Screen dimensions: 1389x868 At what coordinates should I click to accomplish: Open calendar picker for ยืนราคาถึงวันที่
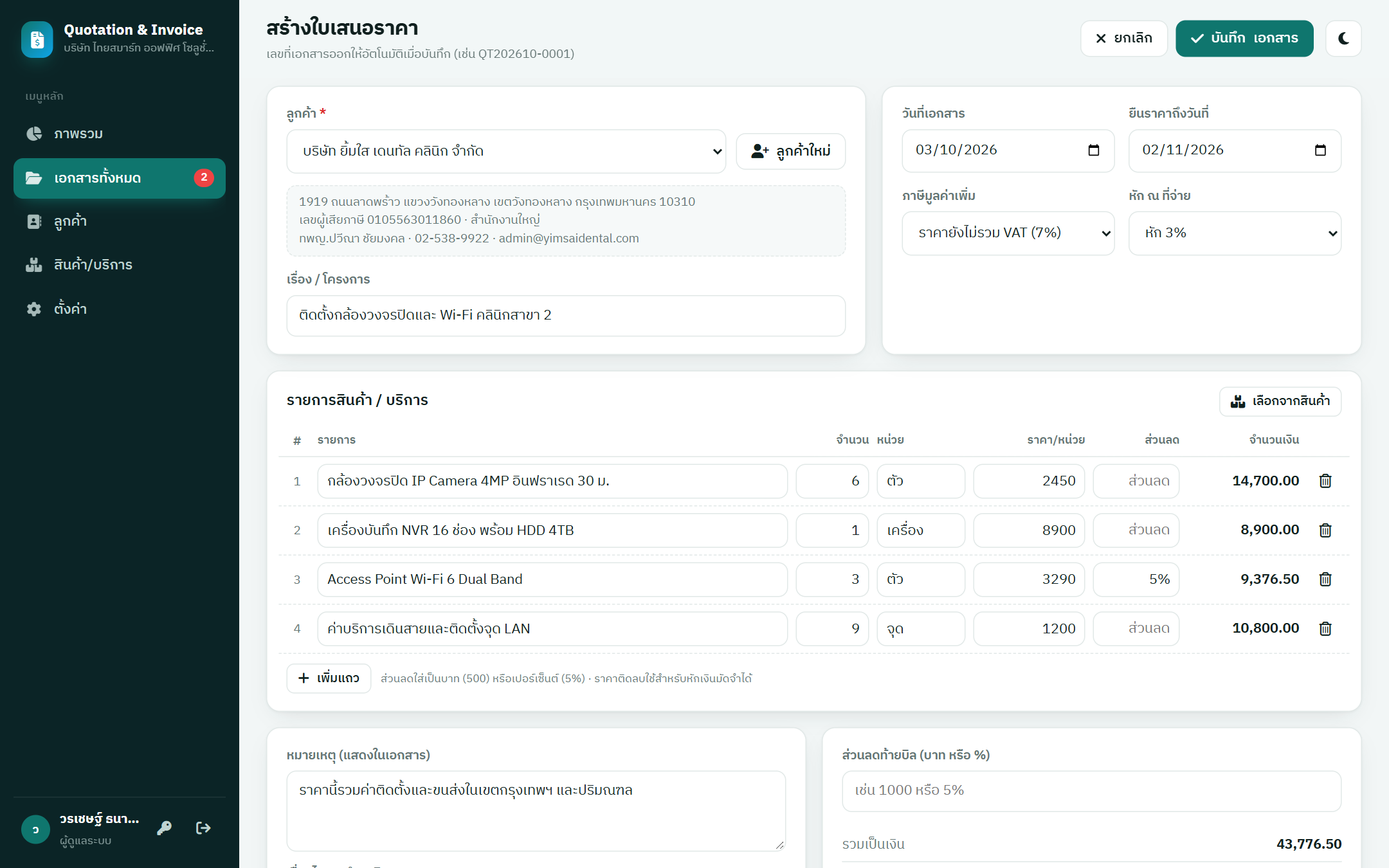pos(1320,150)
